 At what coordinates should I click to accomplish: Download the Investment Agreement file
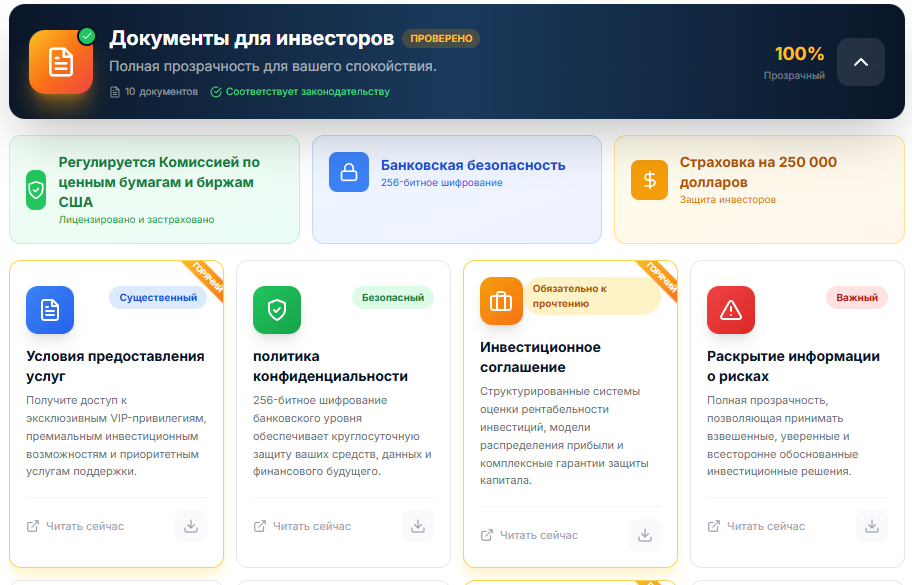(x=645, y=535)
